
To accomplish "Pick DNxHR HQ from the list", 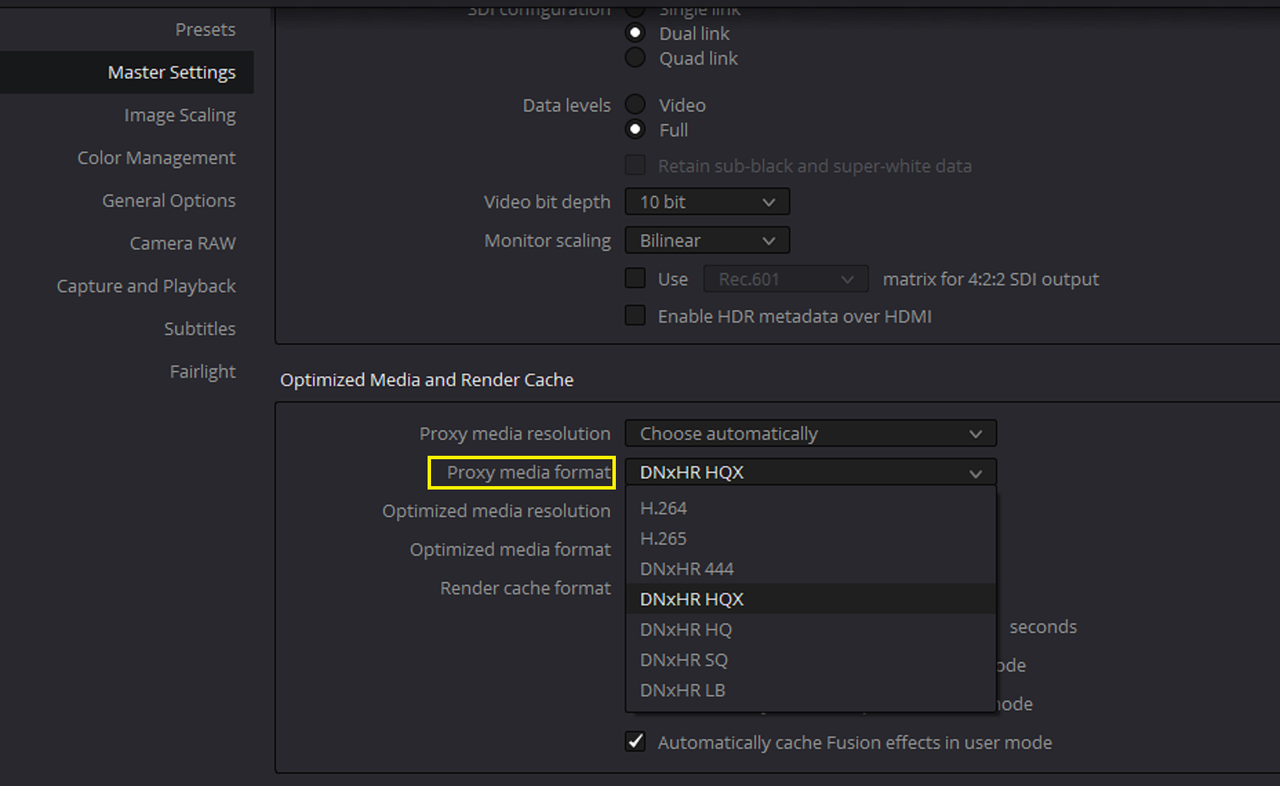I will [x=810, y=629].
